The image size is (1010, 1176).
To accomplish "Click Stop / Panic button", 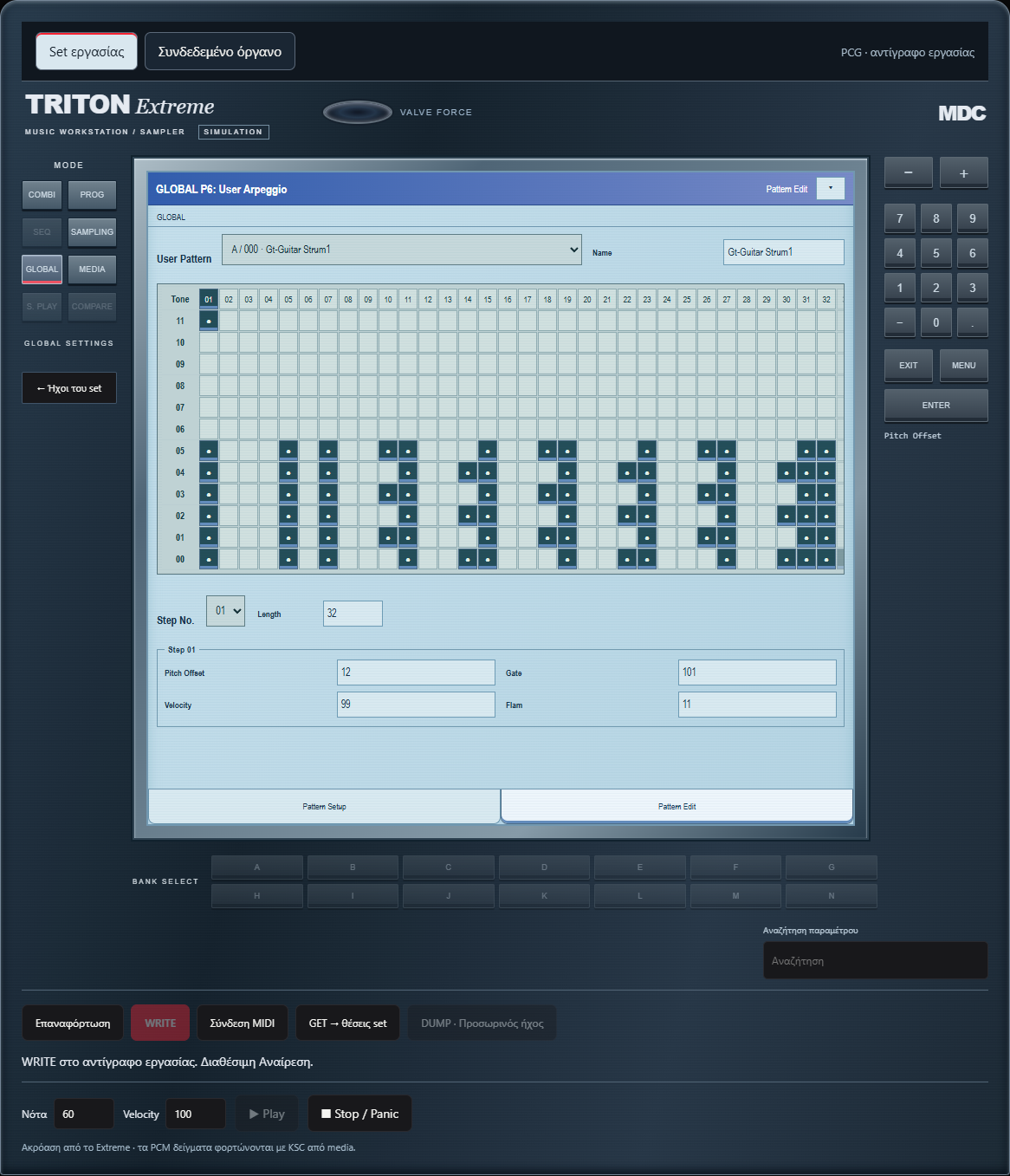I will [359, 1114].
